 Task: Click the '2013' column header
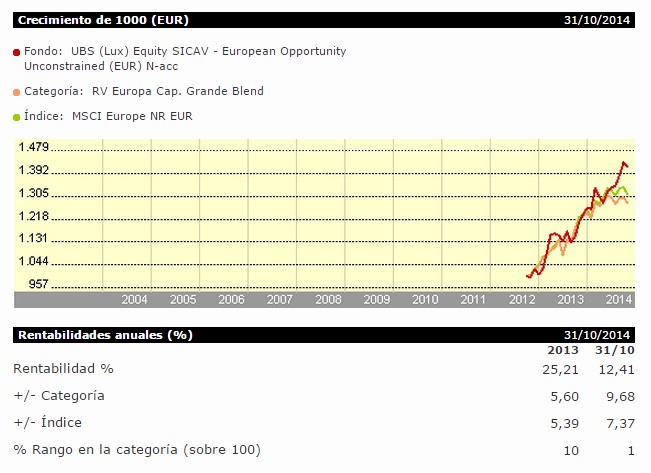[x=563, y=350]
